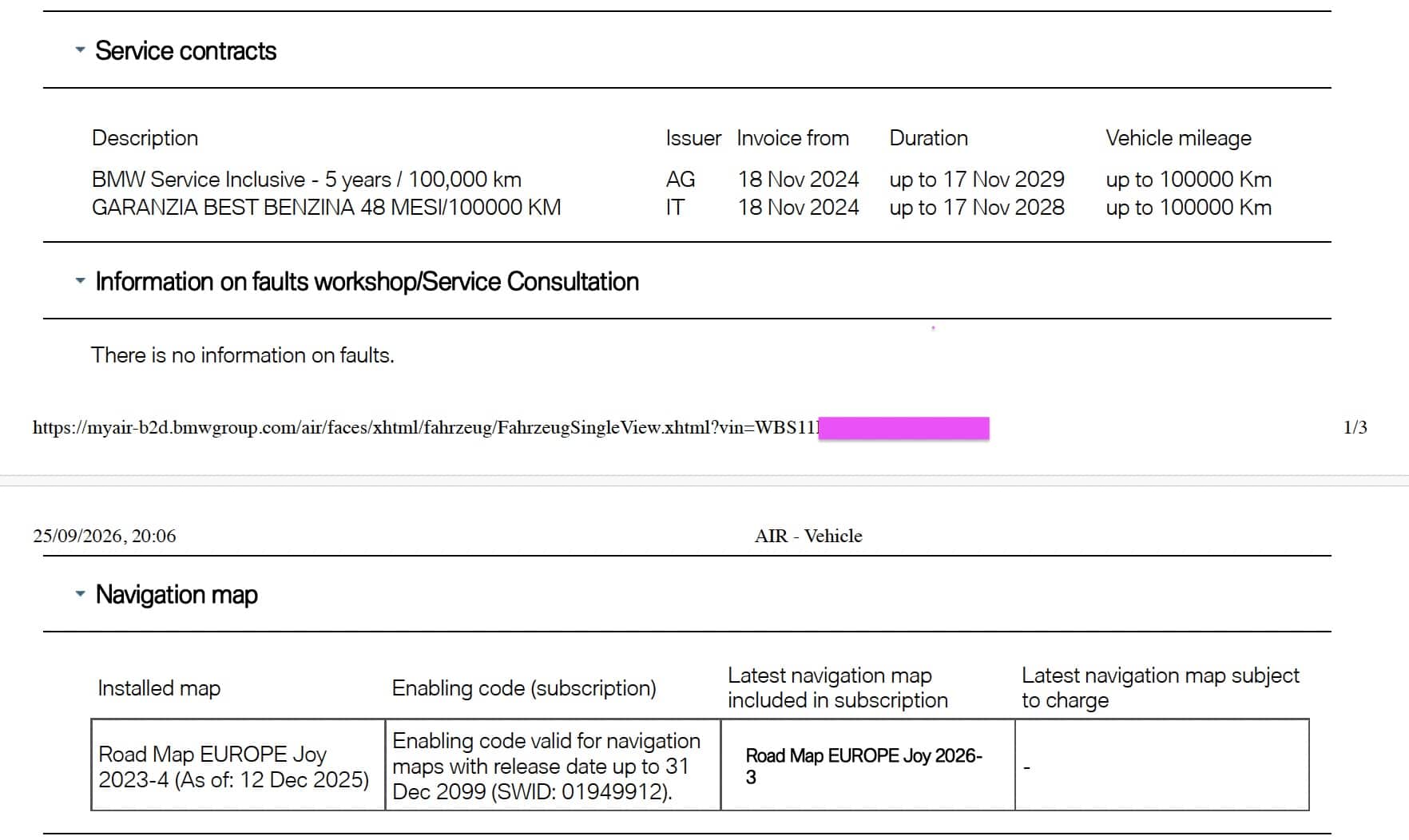This screenshot has height=840, width=1409.
Task: Click the enabling code cell with SWID 01949912
Action: point(553,766)
